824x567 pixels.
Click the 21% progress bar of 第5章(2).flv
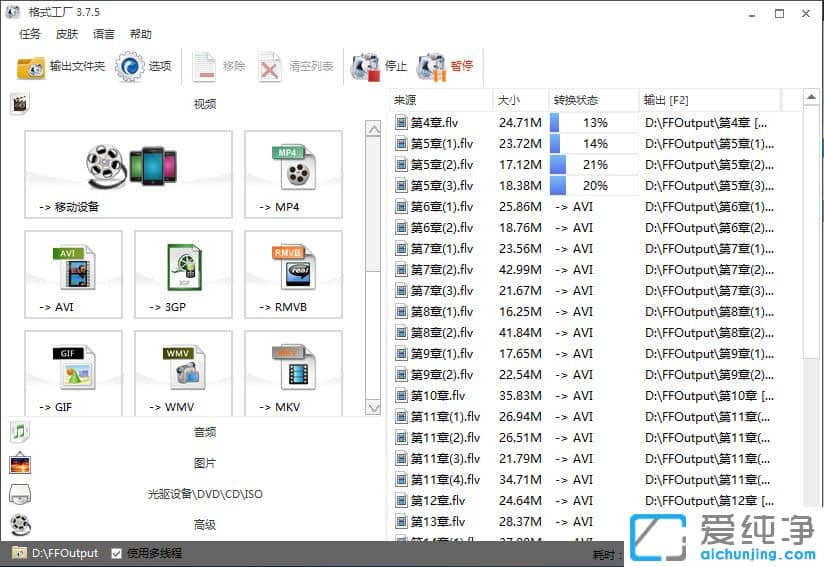(x=594, y=165)
